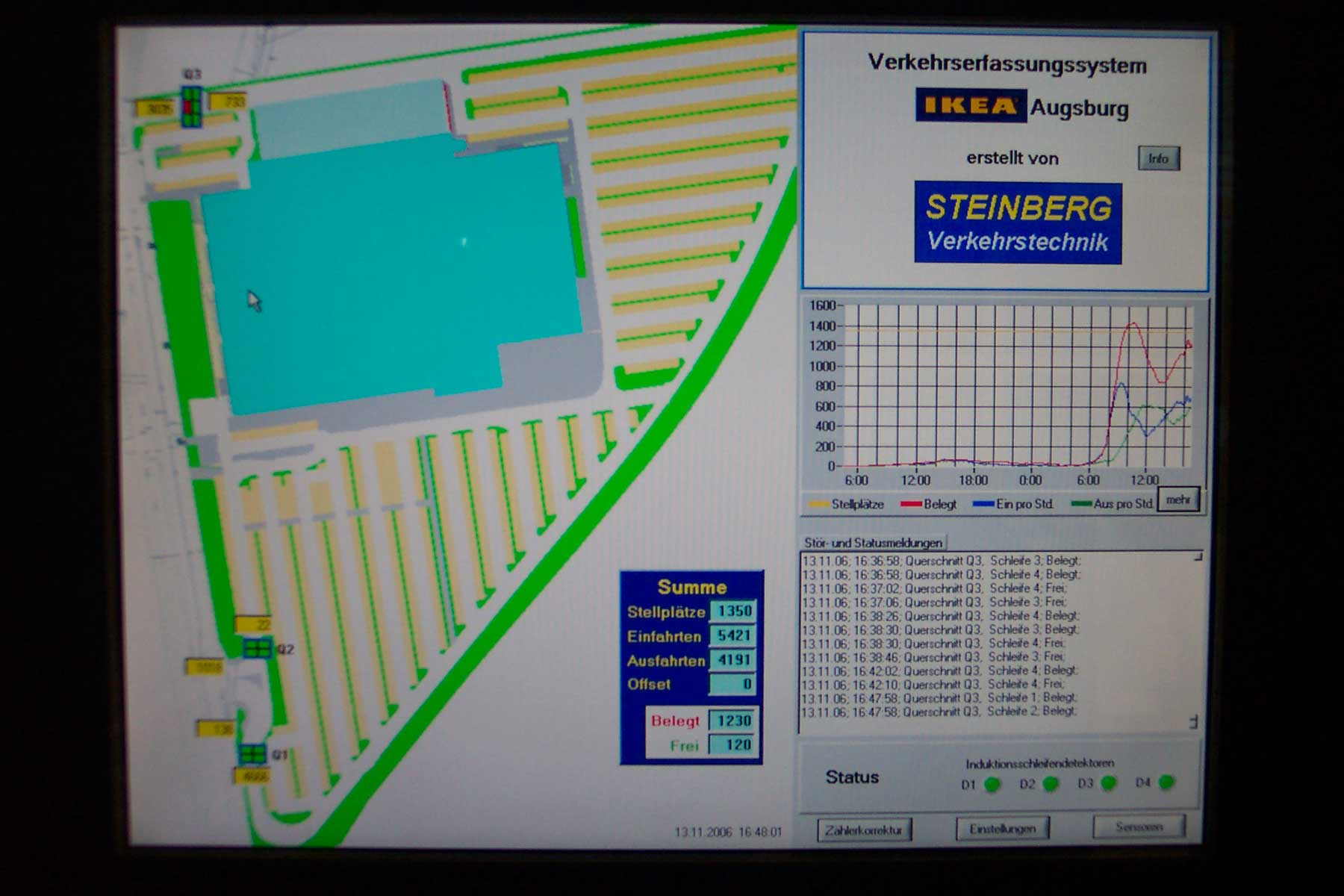Click the Q2 detector block on the map
The height and width of the screenshot is (896, 1344).
click(x=258, y=647)
